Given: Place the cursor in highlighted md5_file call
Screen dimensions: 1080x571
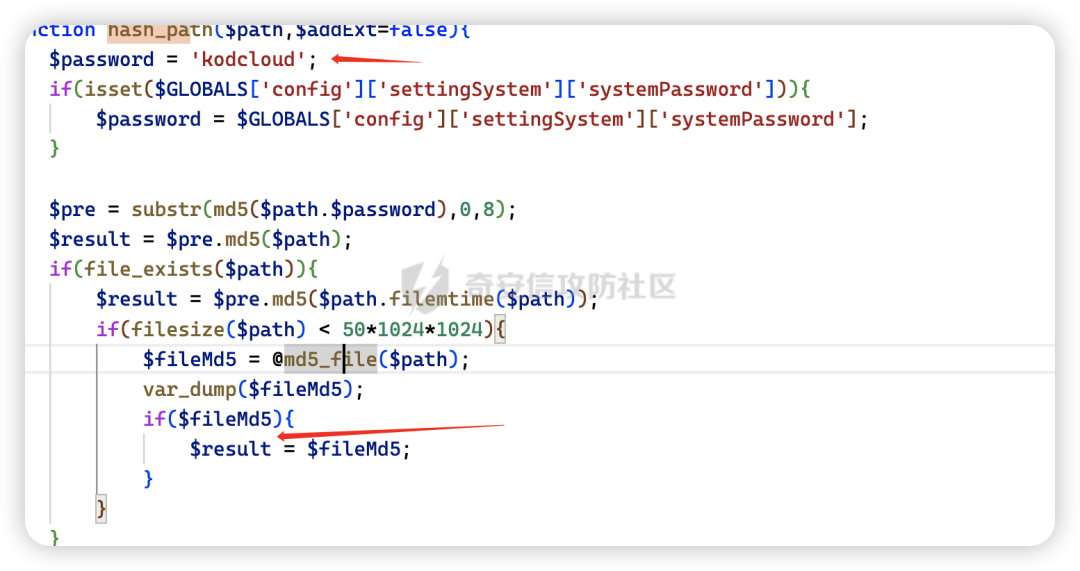Looking at the screenshot, I should 331,359.
